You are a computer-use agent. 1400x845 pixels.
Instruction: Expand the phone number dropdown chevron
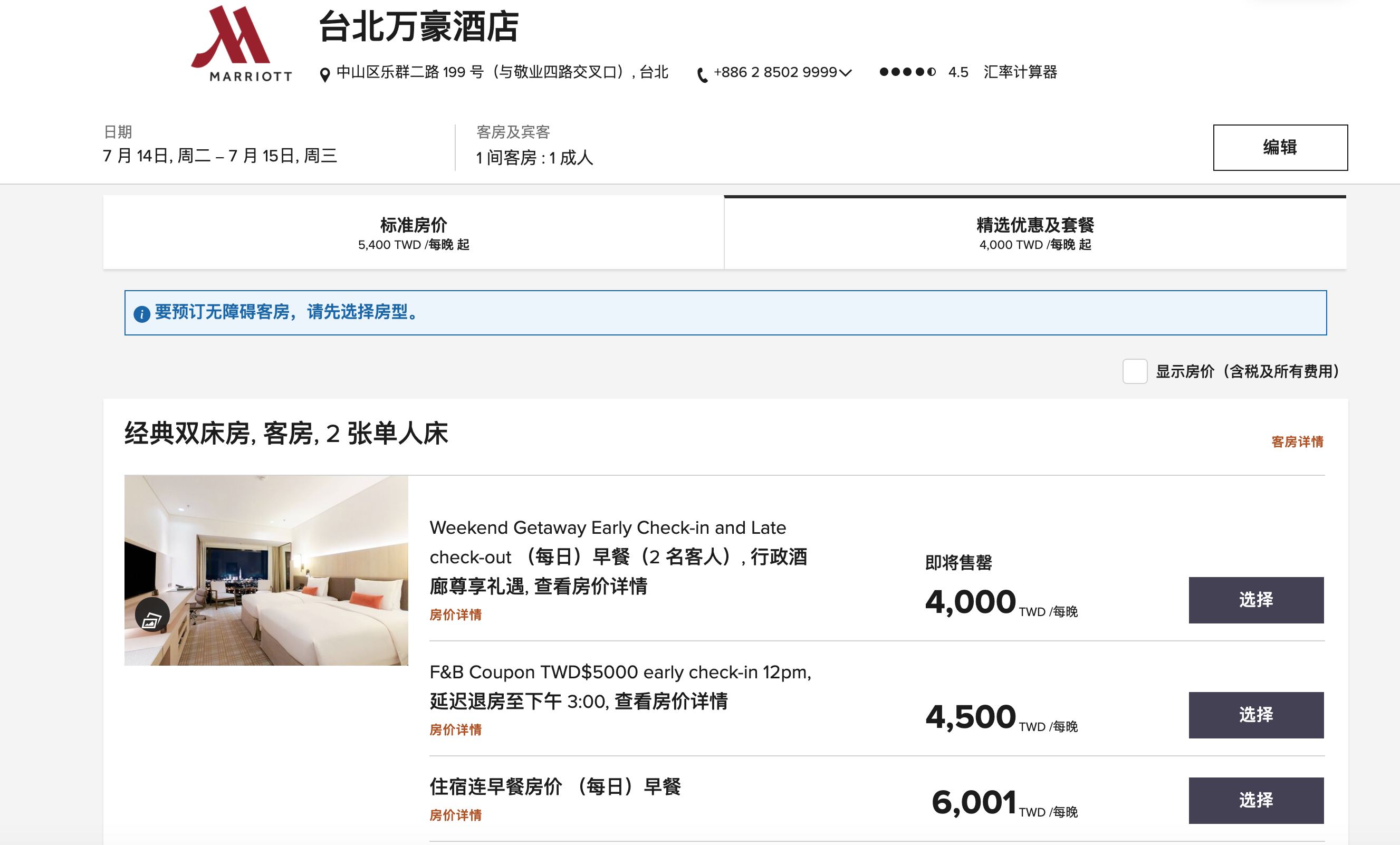[x=846, y=73]
